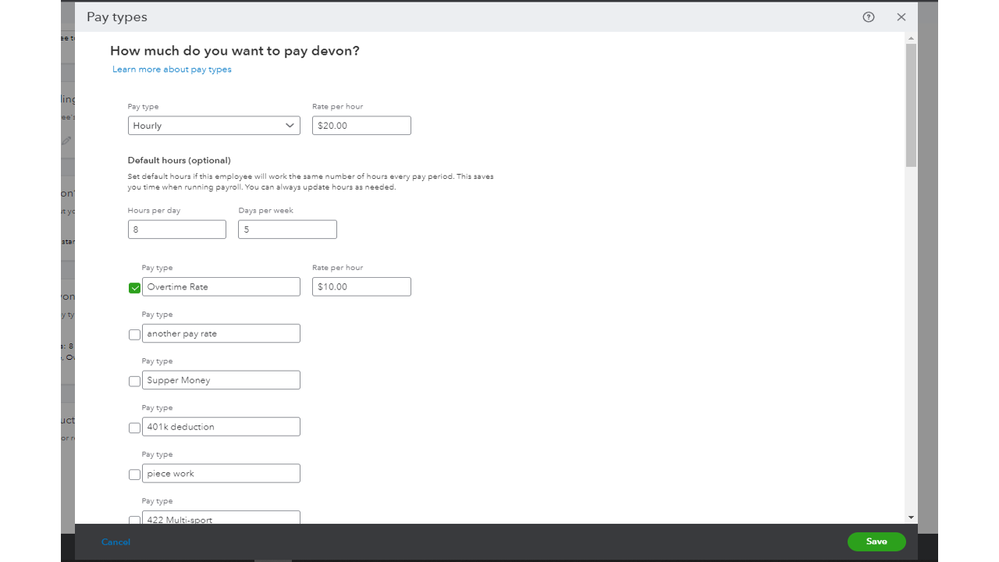
Task: Edit the $10.00 overtime rate field
Action: pos(361,287)
